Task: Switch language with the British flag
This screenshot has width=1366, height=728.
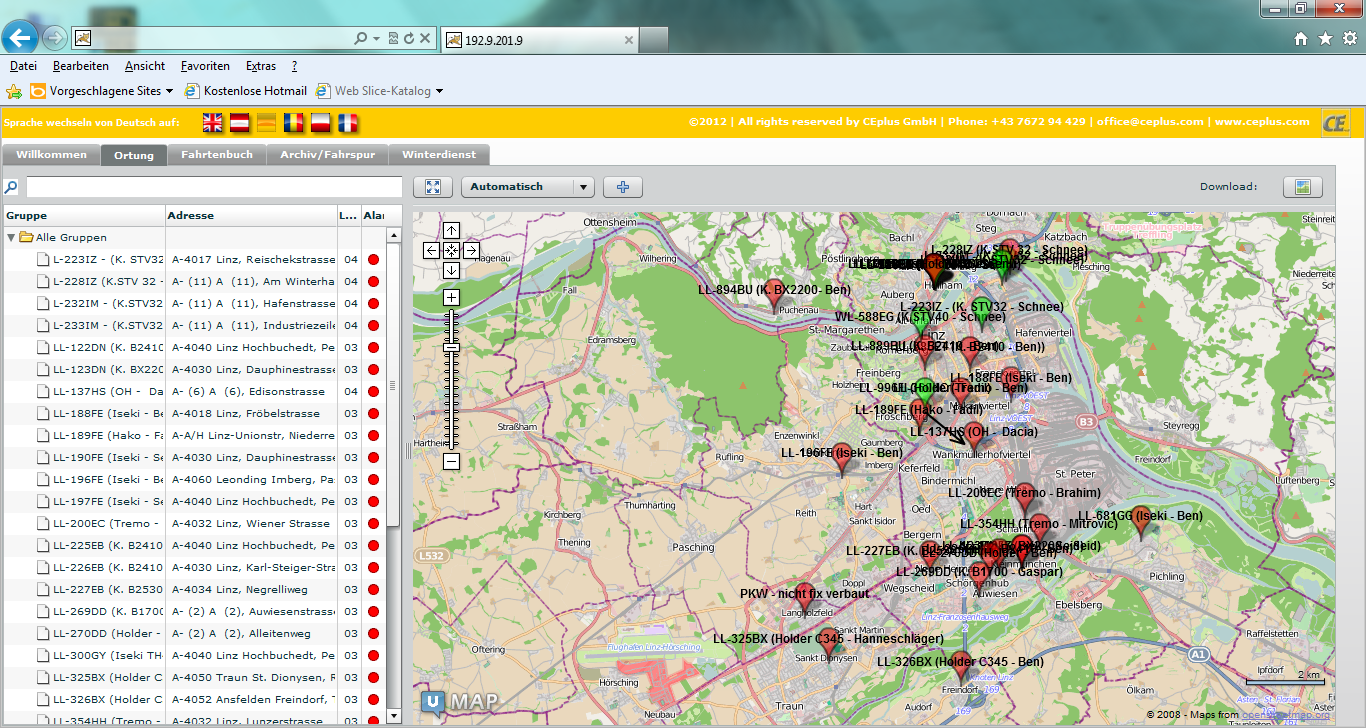Action: click(x=213, y=122)
